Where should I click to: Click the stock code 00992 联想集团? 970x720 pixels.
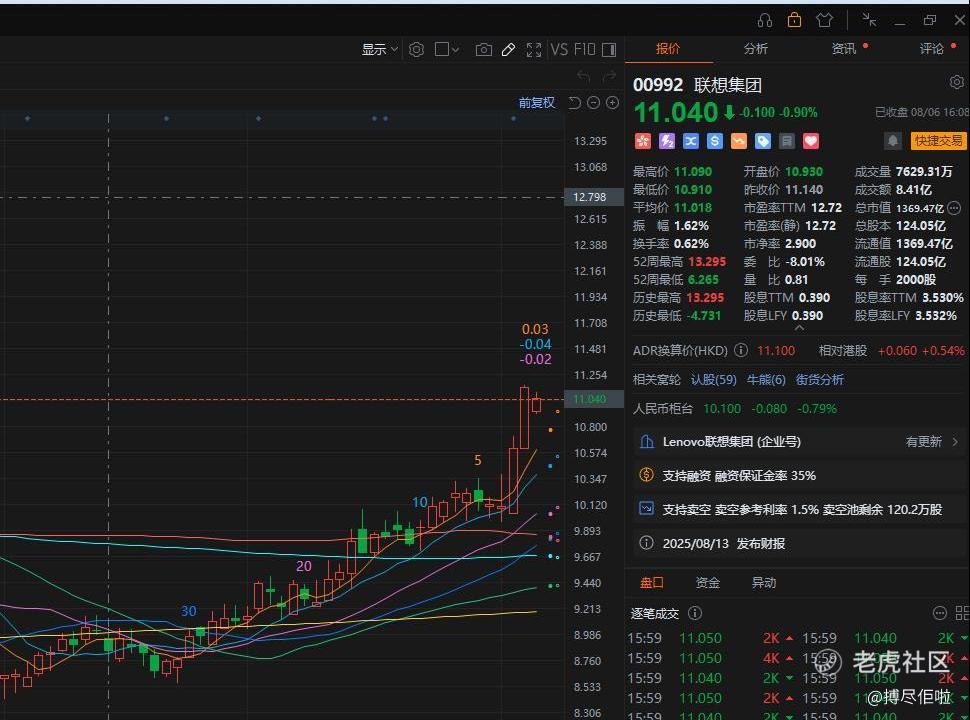click(x=697, y=85)
